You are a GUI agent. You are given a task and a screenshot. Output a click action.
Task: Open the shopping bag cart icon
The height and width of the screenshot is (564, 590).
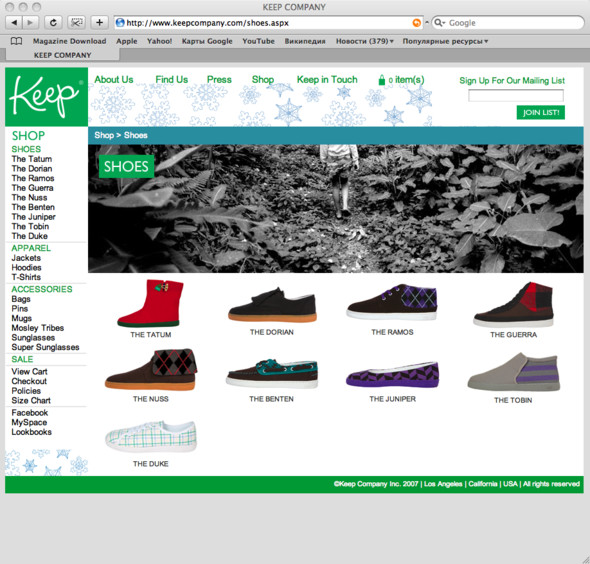point(382,80)
